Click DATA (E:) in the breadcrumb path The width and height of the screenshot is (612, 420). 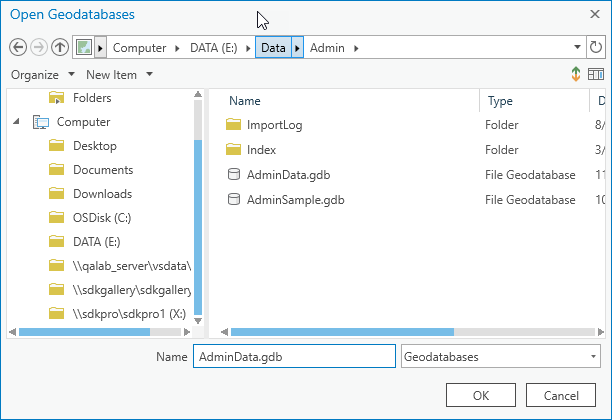coord(213,48)
